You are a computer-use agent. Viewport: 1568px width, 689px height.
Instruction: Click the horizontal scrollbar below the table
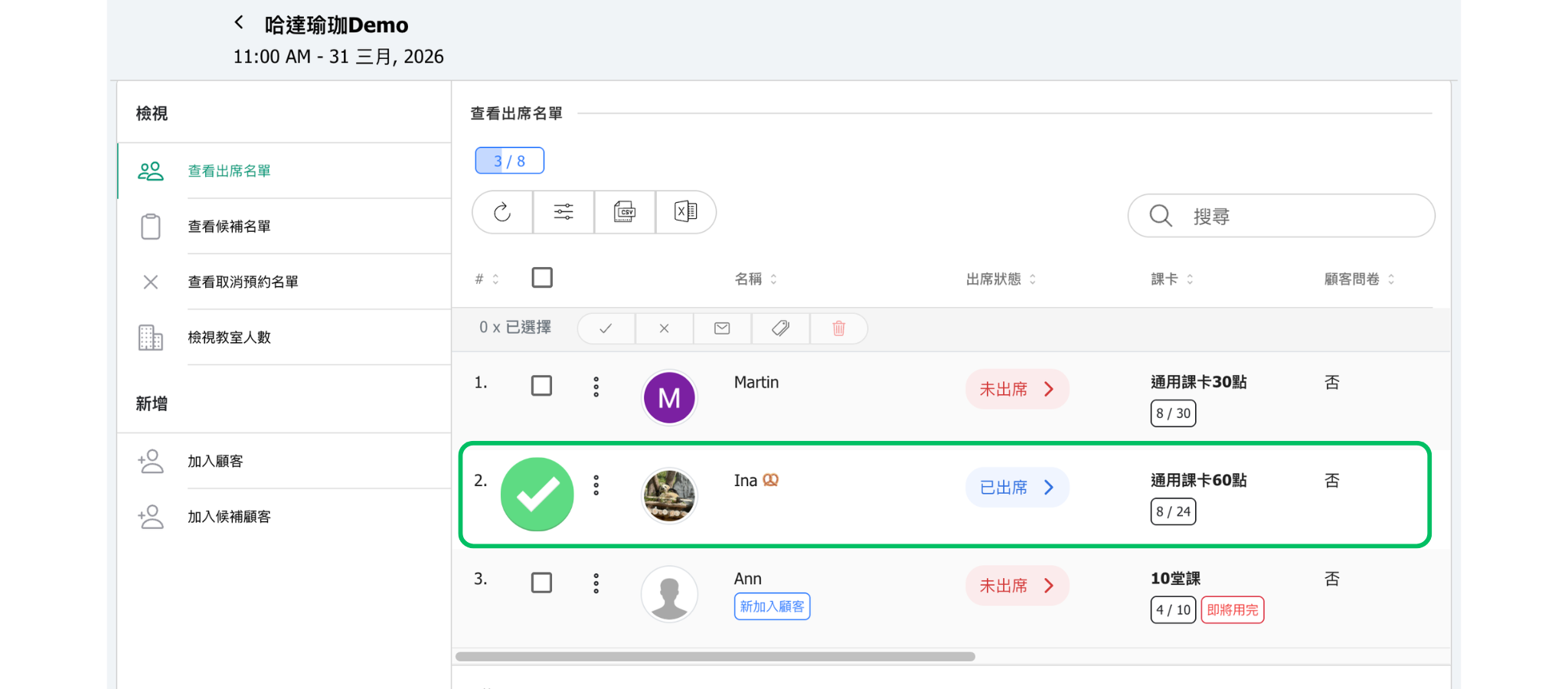[x=715, y=657]
